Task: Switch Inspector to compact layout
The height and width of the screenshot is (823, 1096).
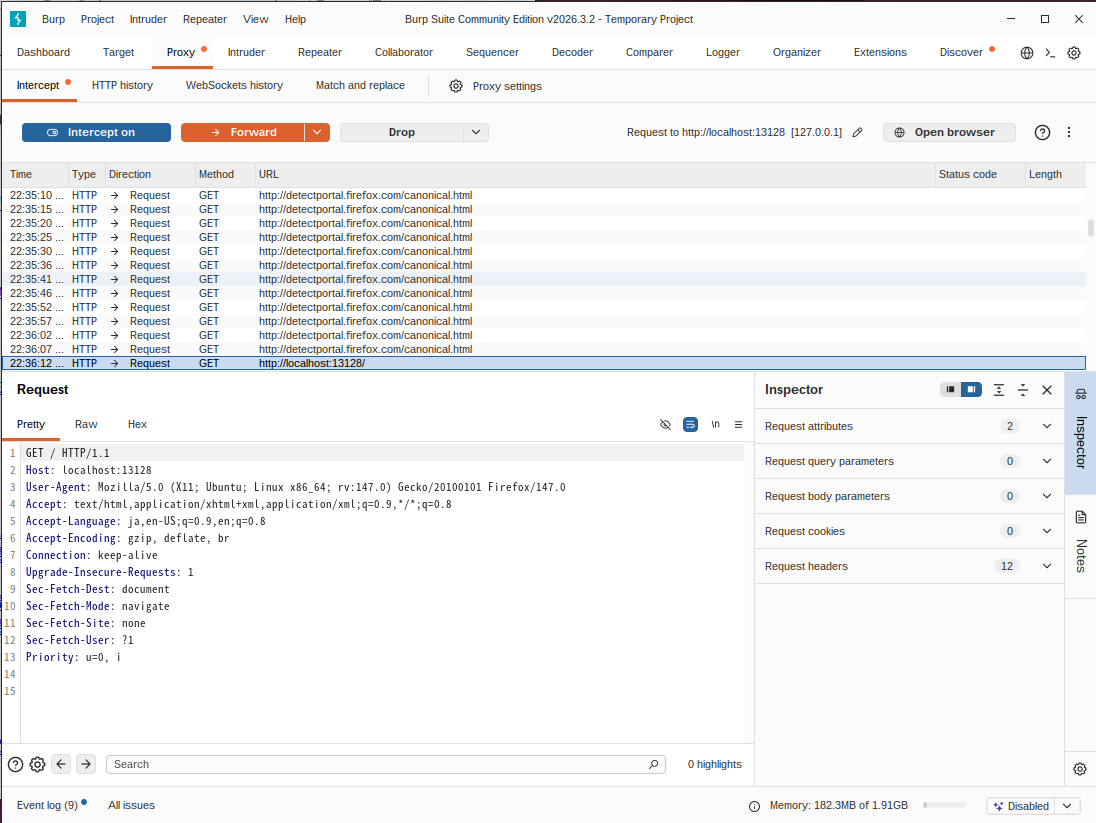Action: click(x=950, y=389)
